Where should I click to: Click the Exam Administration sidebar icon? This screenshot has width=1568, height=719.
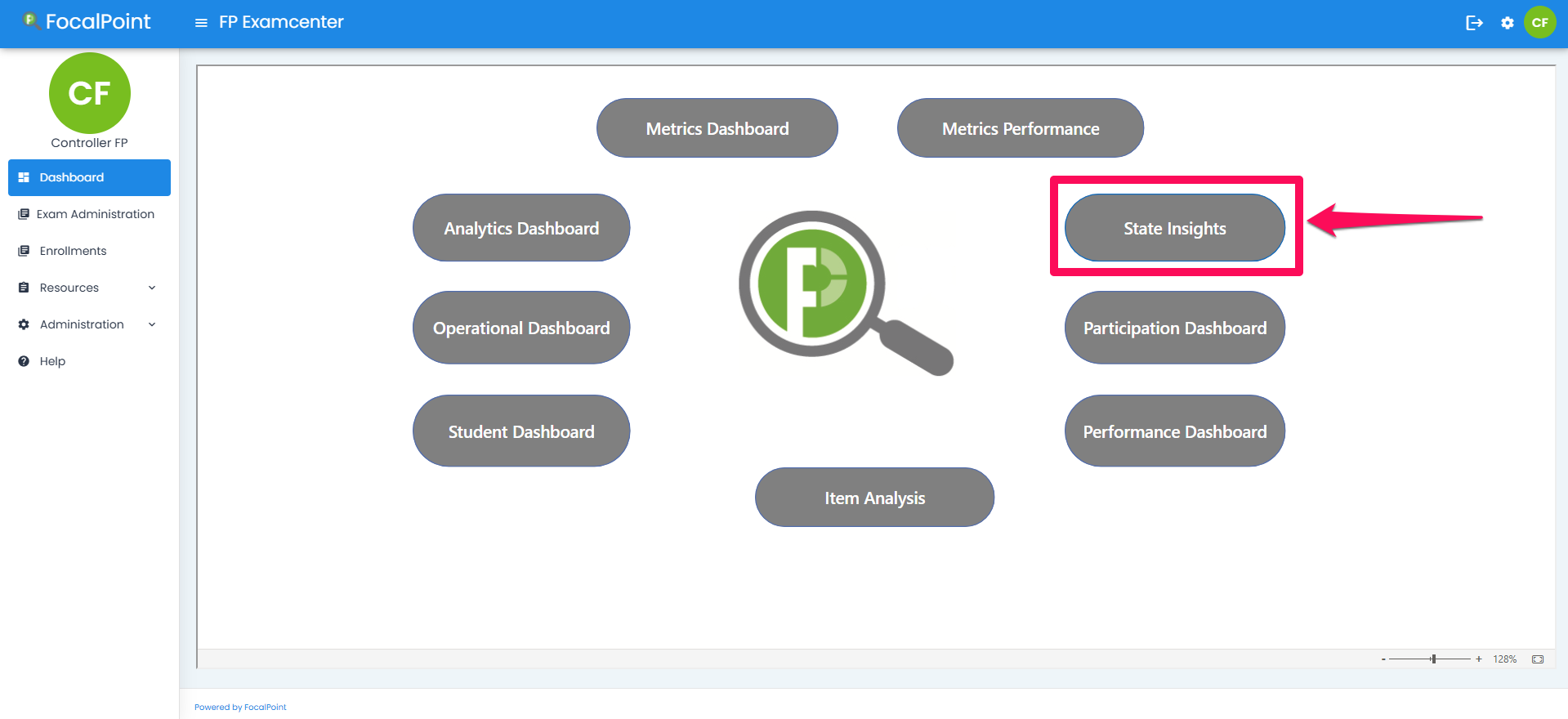(24, 214)
